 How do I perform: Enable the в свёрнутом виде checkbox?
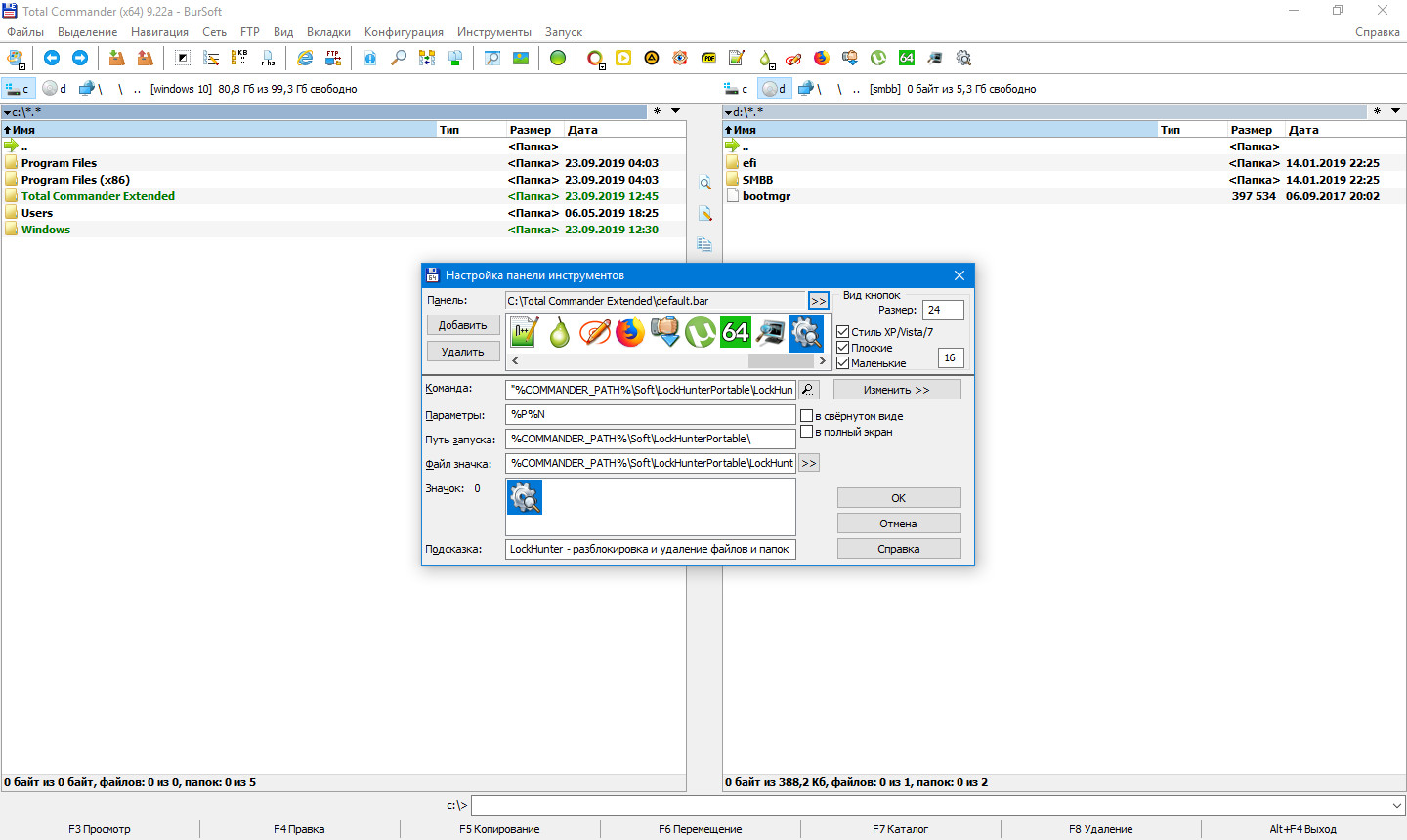pyautogui.click(x=807, y=416)
